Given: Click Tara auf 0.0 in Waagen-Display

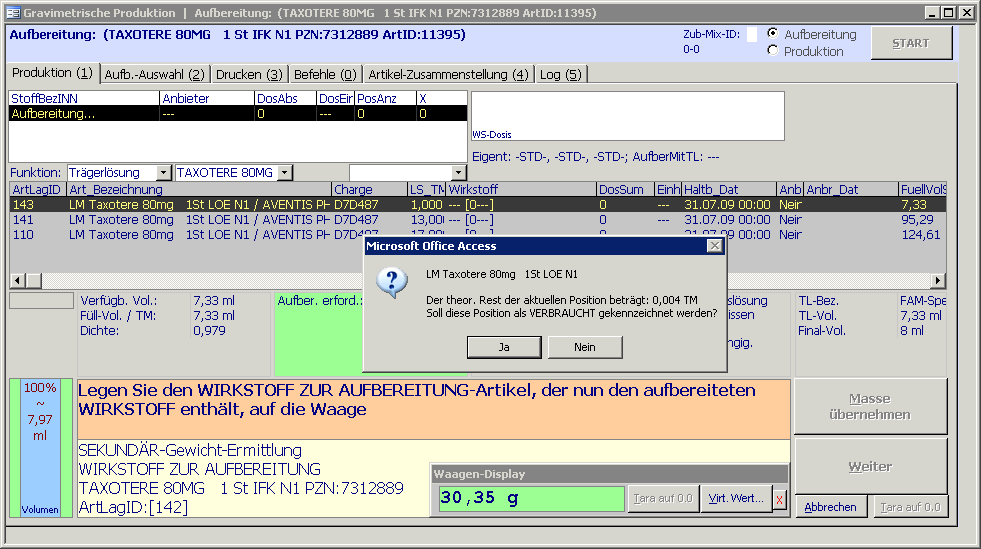Looking at the screenshot, I should 663,498.
